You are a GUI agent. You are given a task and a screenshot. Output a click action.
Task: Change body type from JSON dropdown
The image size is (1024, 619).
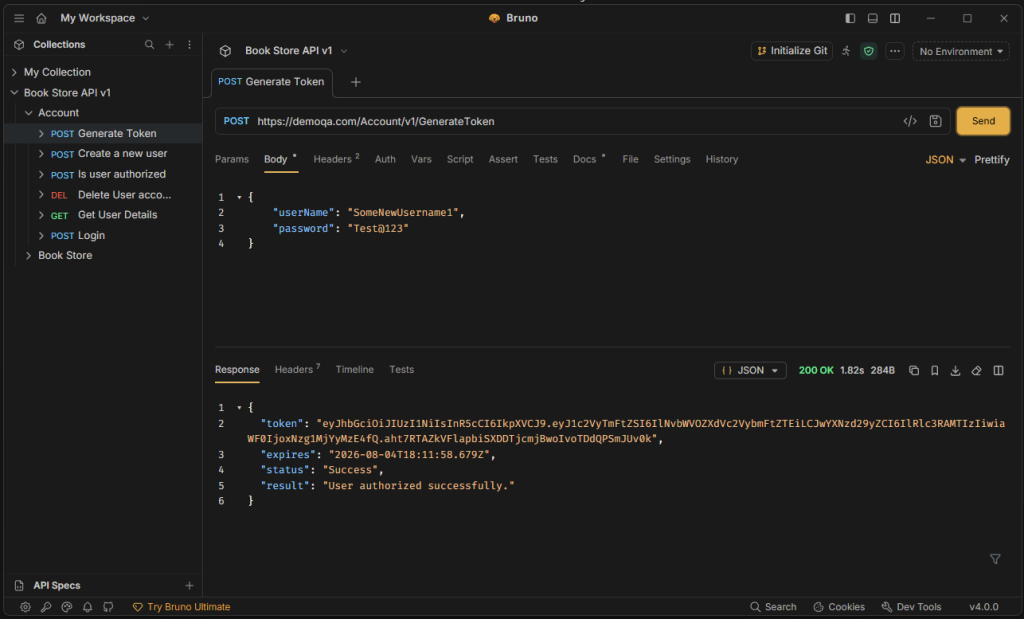click(x=945, y=160)
